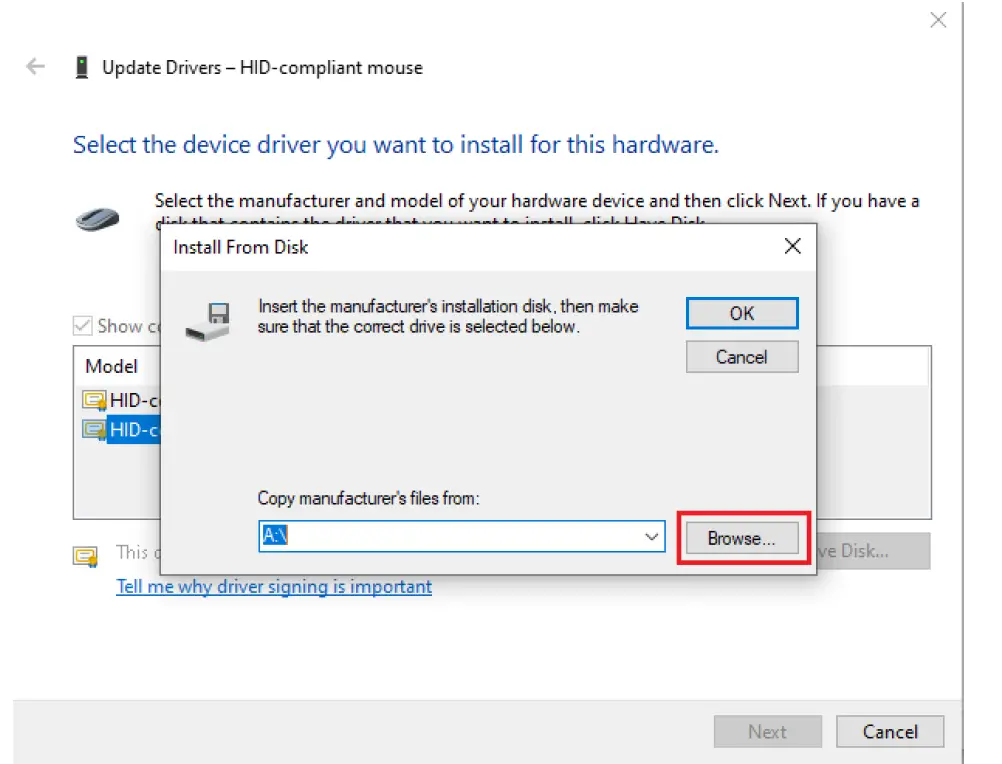Click the back navigation arrow

point(35,66)
